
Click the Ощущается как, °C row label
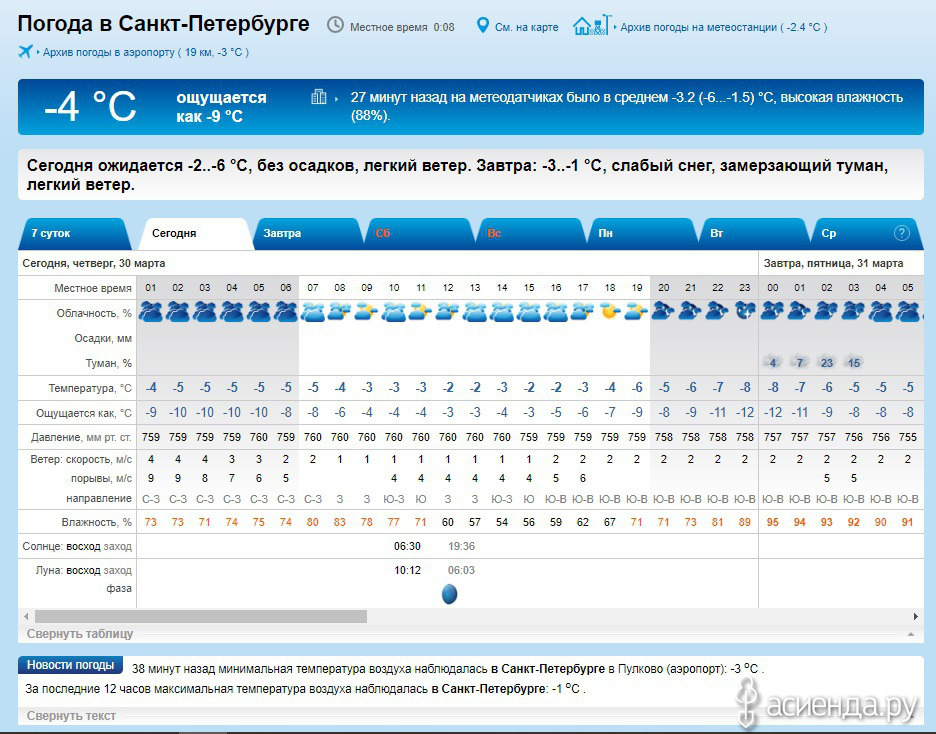pos(84,413)
